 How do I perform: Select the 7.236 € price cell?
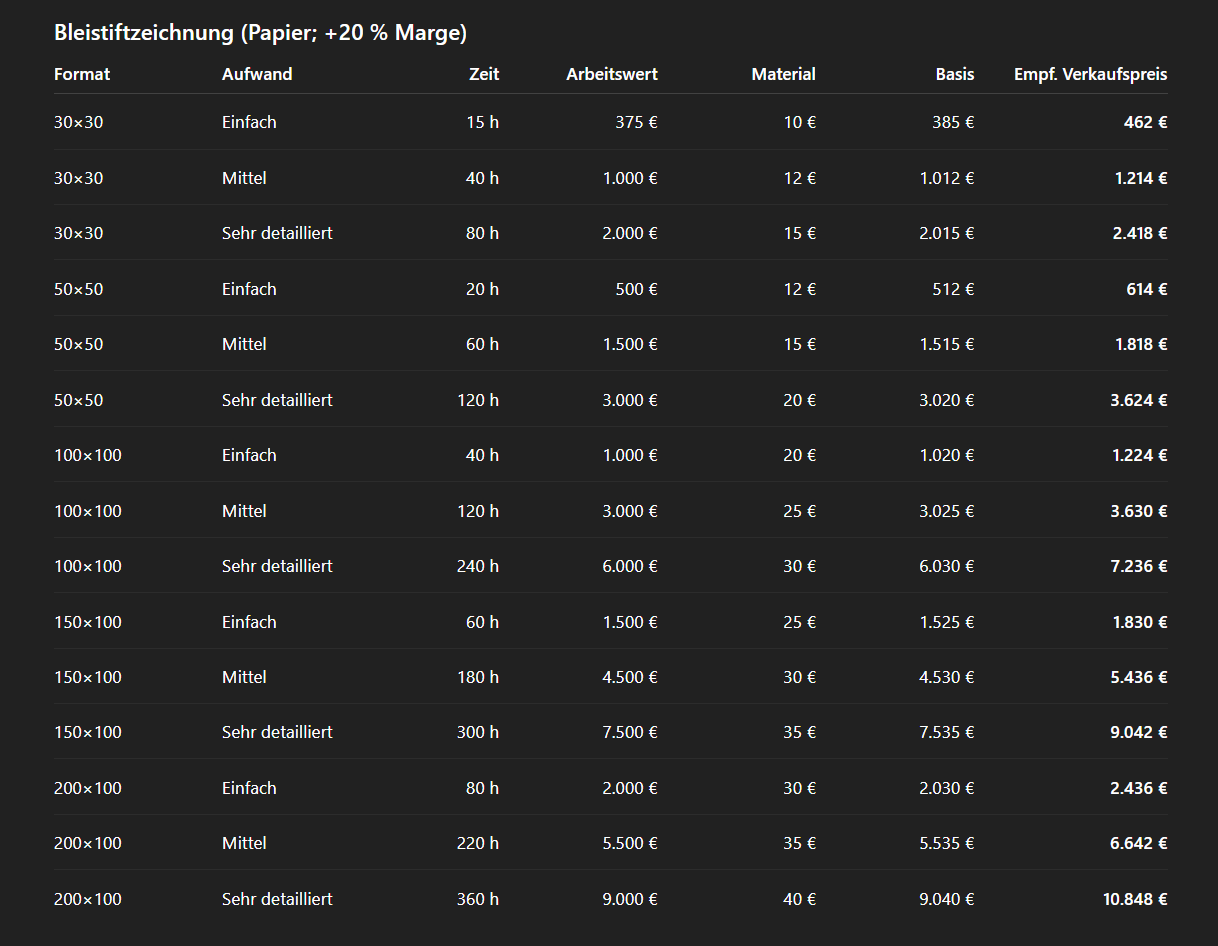point(1140,566)
